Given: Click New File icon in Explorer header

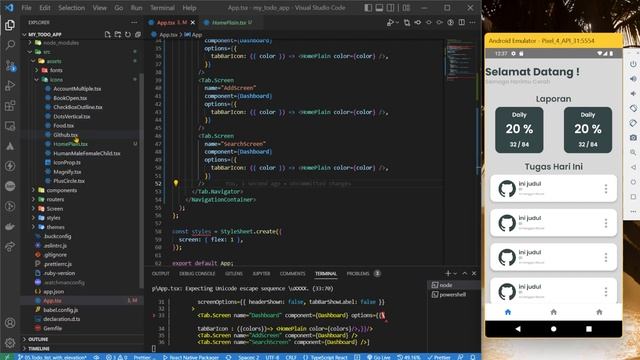Looking at the screenshot, I should click(107, 35).
